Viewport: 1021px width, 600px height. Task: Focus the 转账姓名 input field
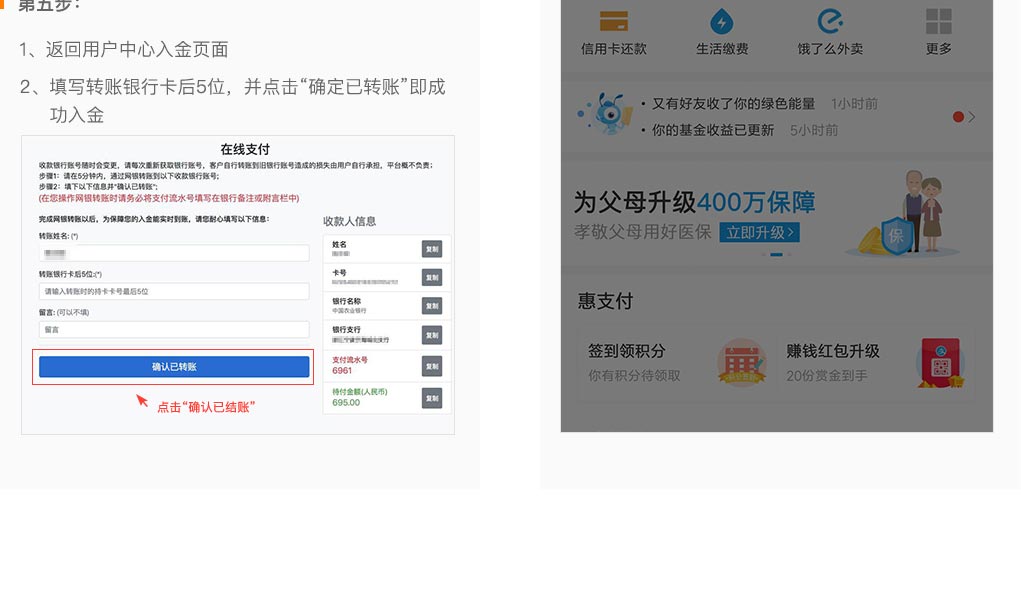coord(174,253)
